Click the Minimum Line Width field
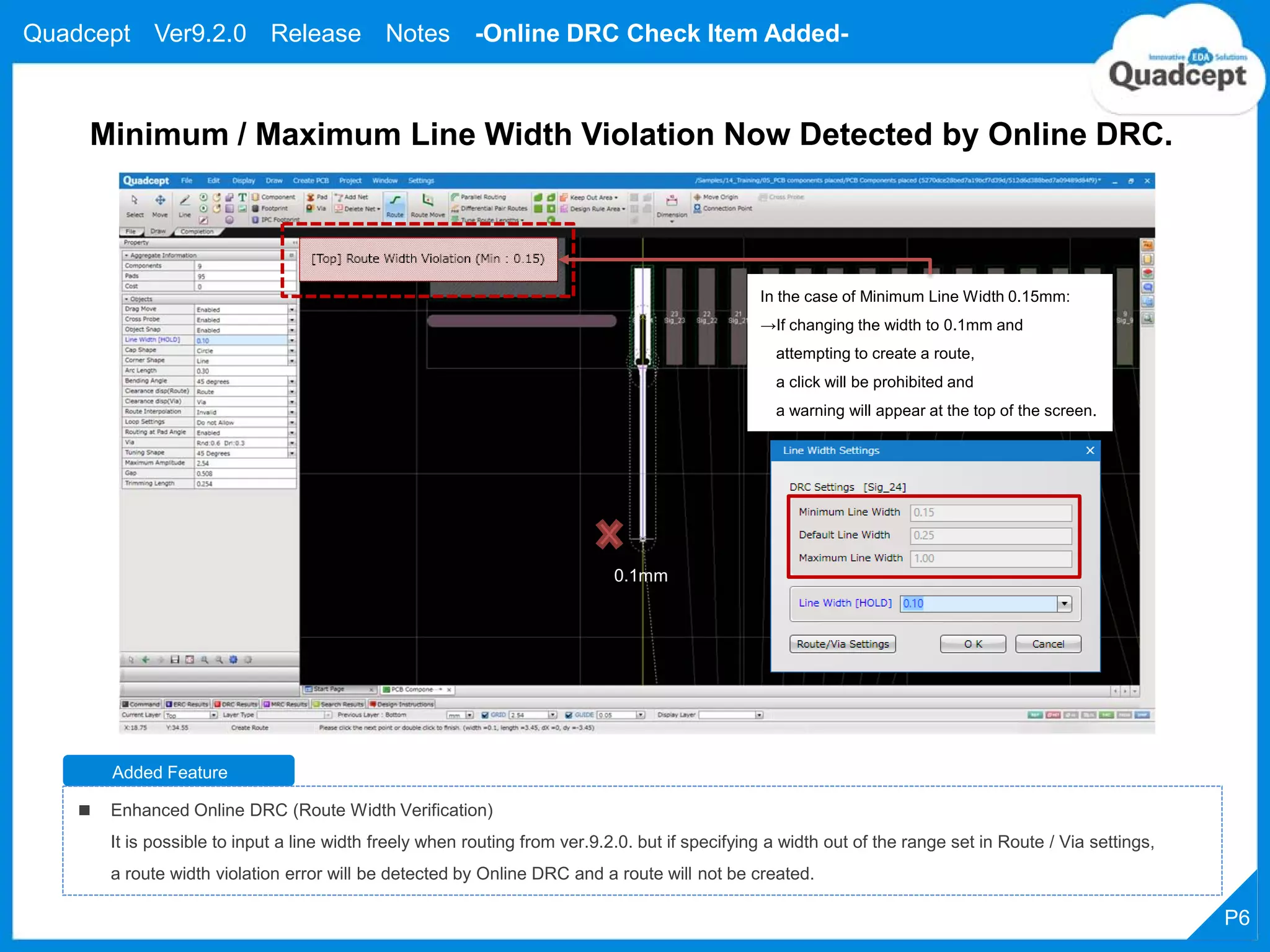The height and width of the screenshot is (952, 1270). coord(990,513)
